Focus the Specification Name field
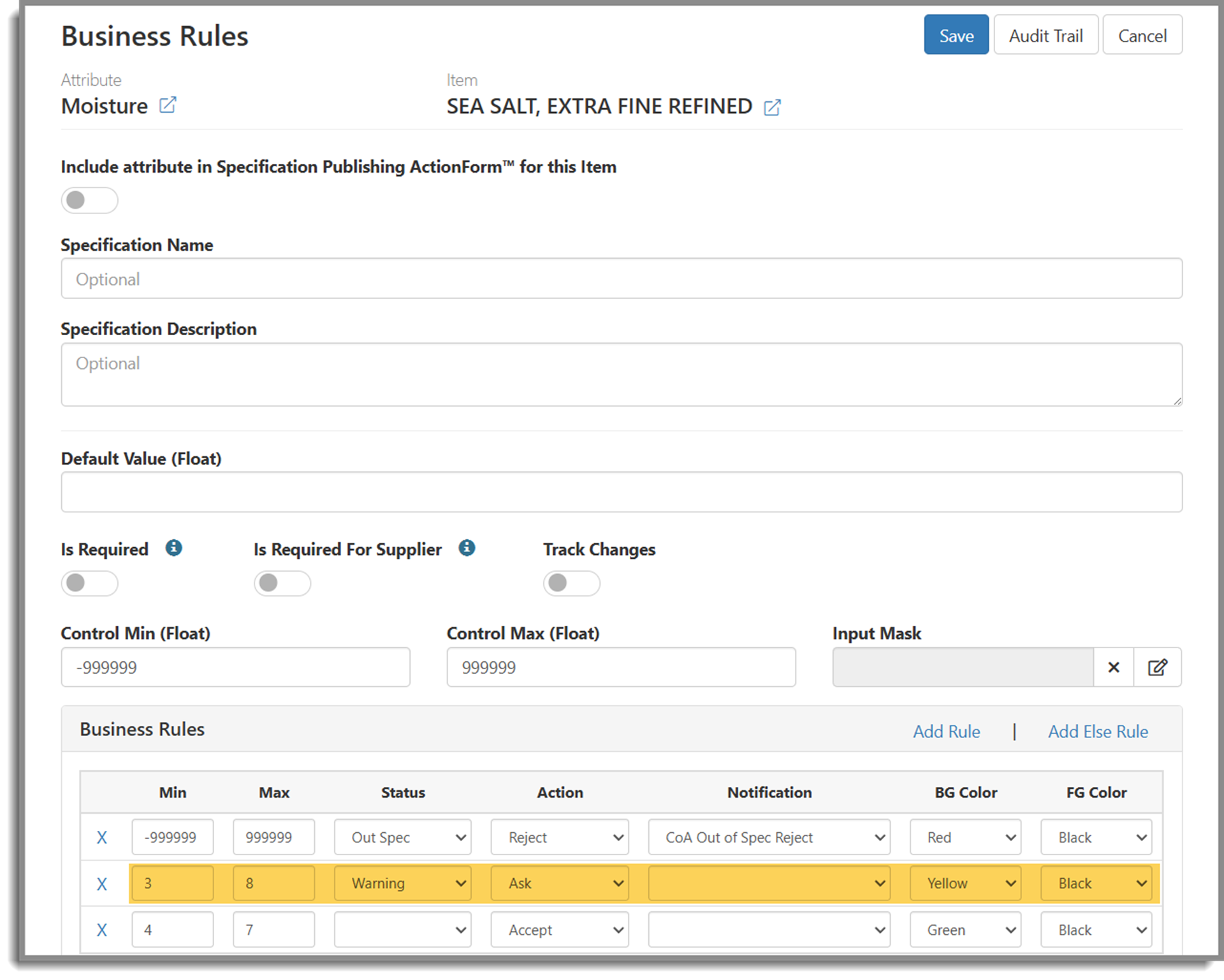Screen dimensions: 1224x980 (622, 278)
